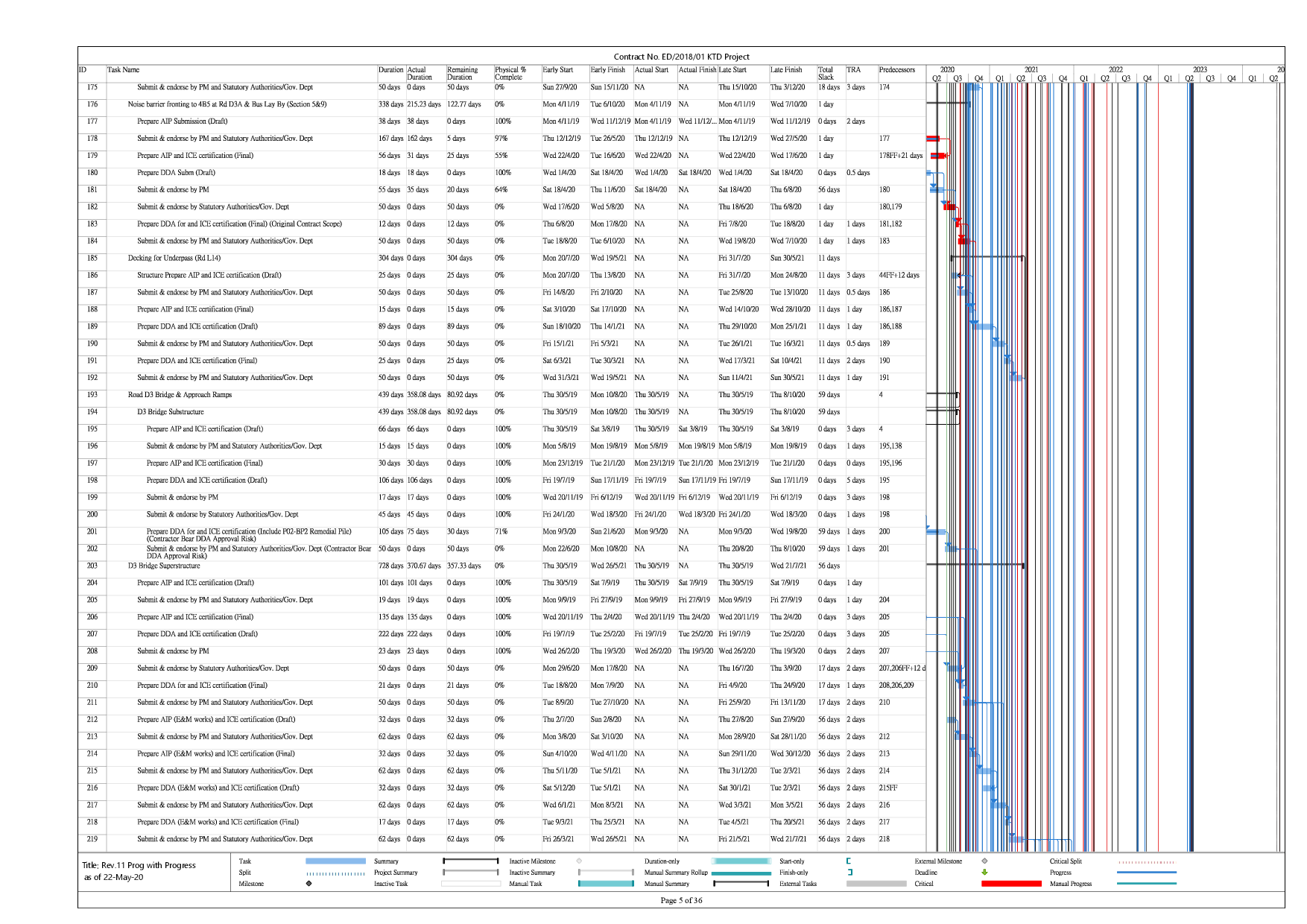Click the blue Task bar legend swatch
The width and height of the screenshot is (1307, 924).
[335, 861]
